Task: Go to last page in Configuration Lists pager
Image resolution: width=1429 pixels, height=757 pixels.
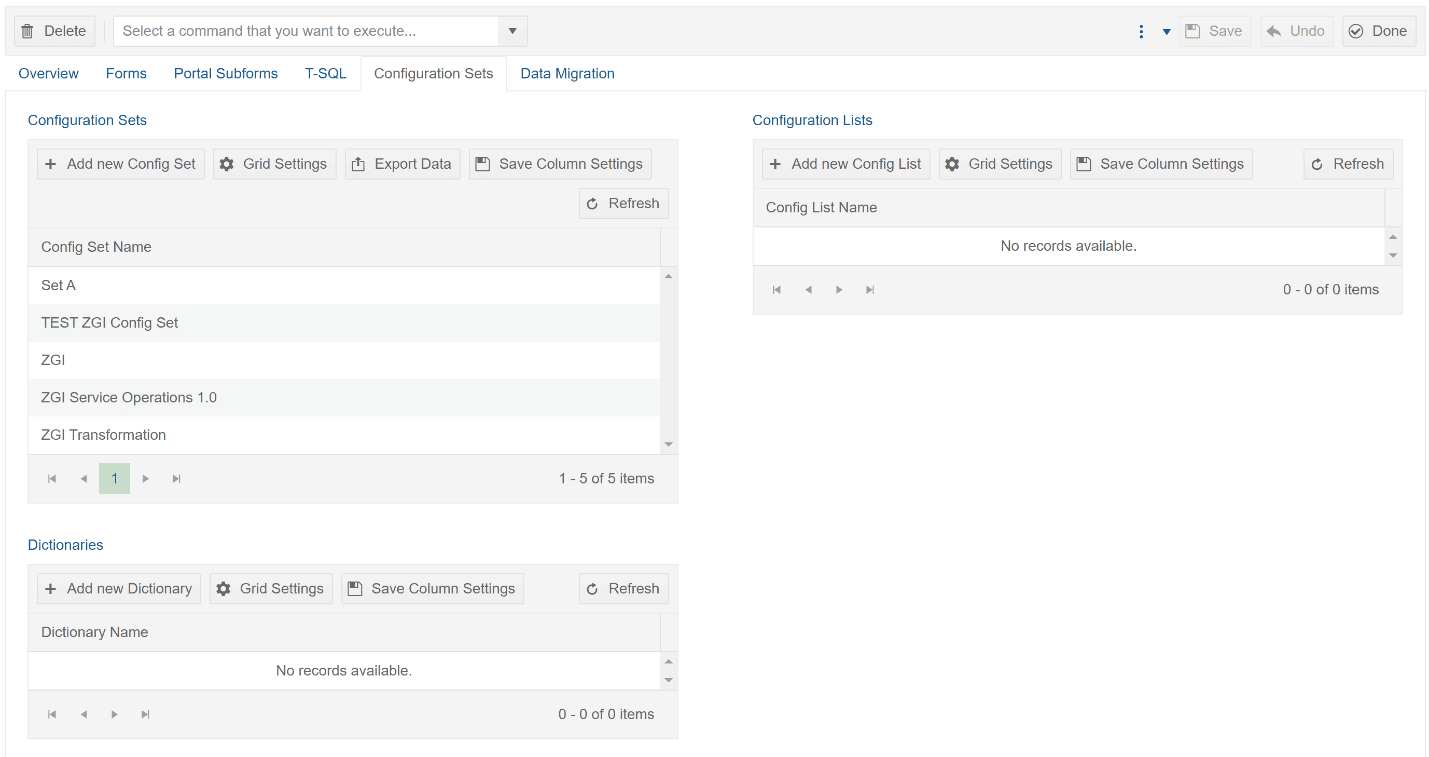Action: point(870,290)
